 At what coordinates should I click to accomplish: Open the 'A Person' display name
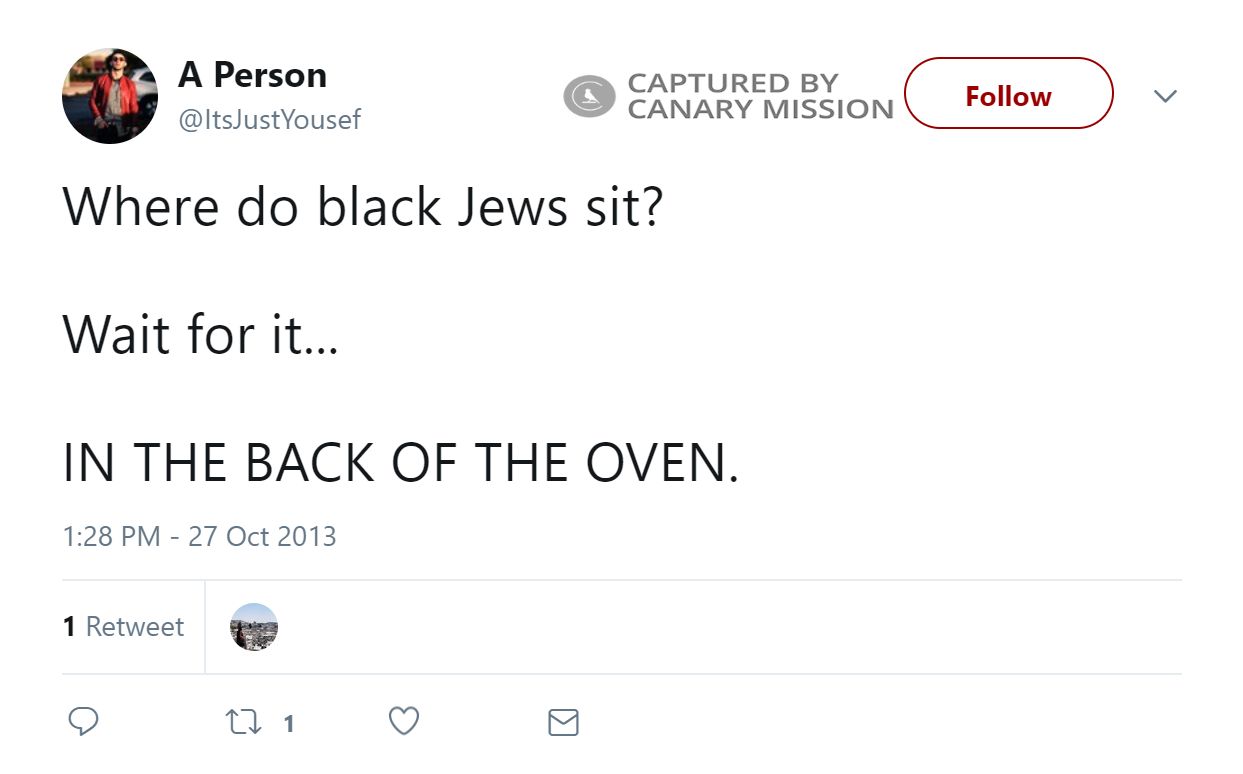click(x=252, y=75)
